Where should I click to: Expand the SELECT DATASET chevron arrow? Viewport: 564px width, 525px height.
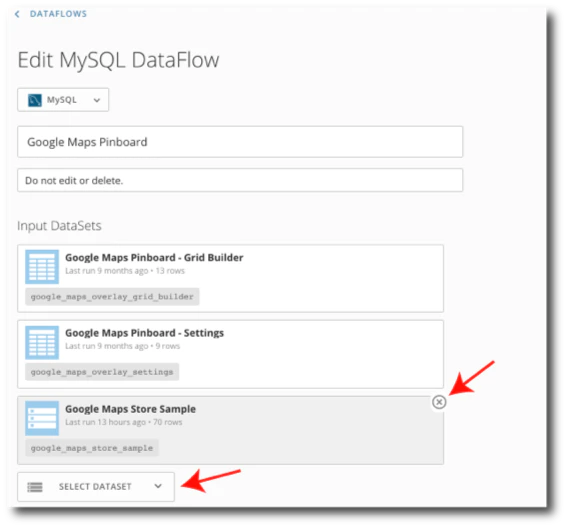(158, 486)
